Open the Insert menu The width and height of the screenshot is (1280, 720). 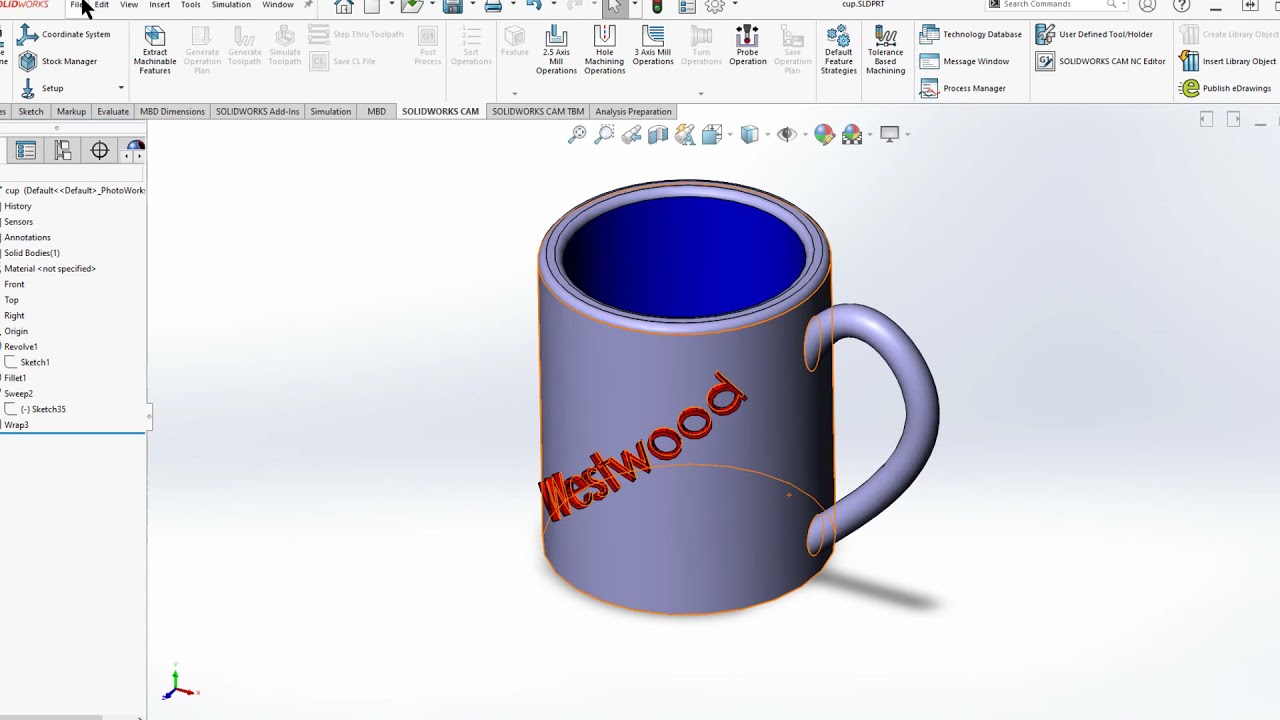tap(160, 5)
